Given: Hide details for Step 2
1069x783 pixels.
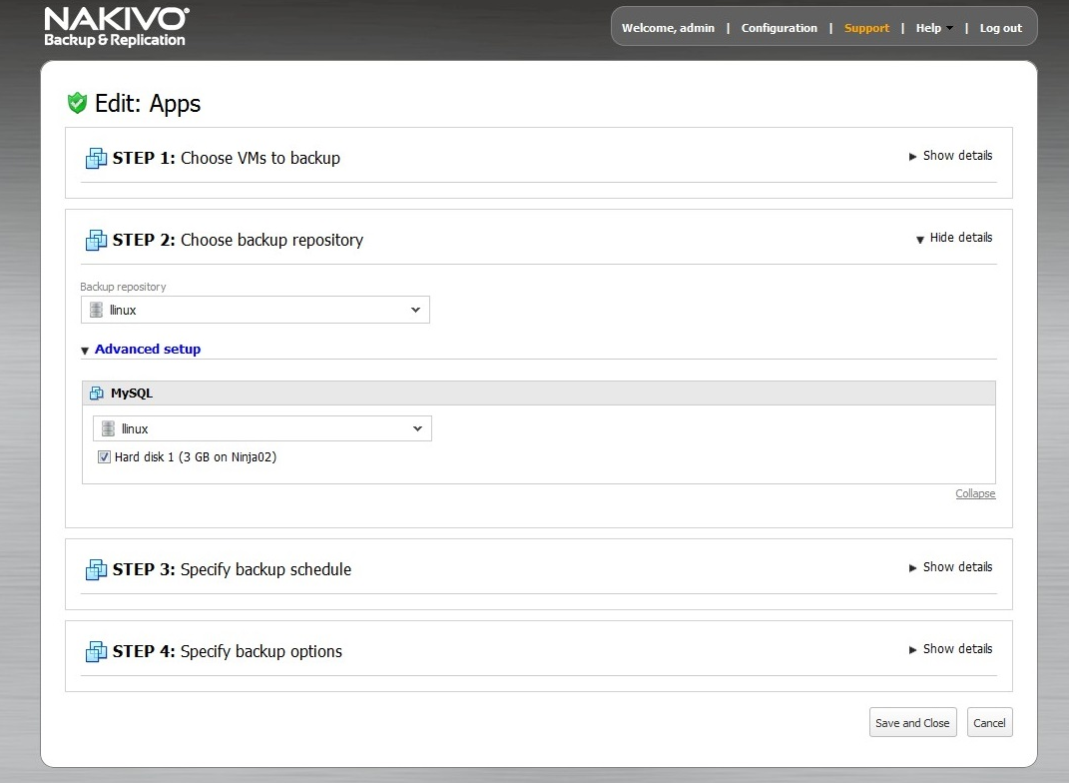Looking at the screenshot, I should (x=954, y=237).
